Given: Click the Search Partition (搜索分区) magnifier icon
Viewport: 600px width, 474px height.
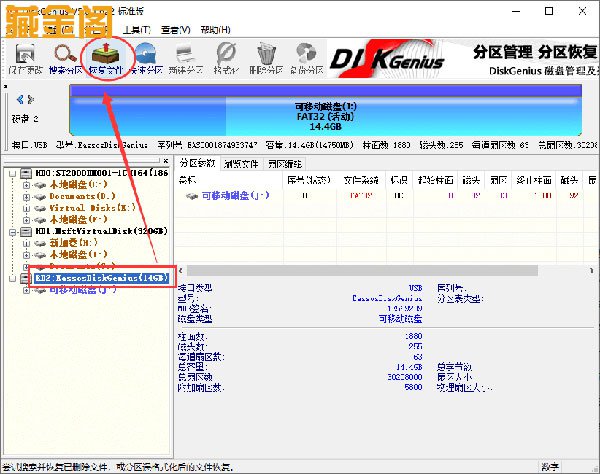Looking at the screenshot, I should click(65, 54).
